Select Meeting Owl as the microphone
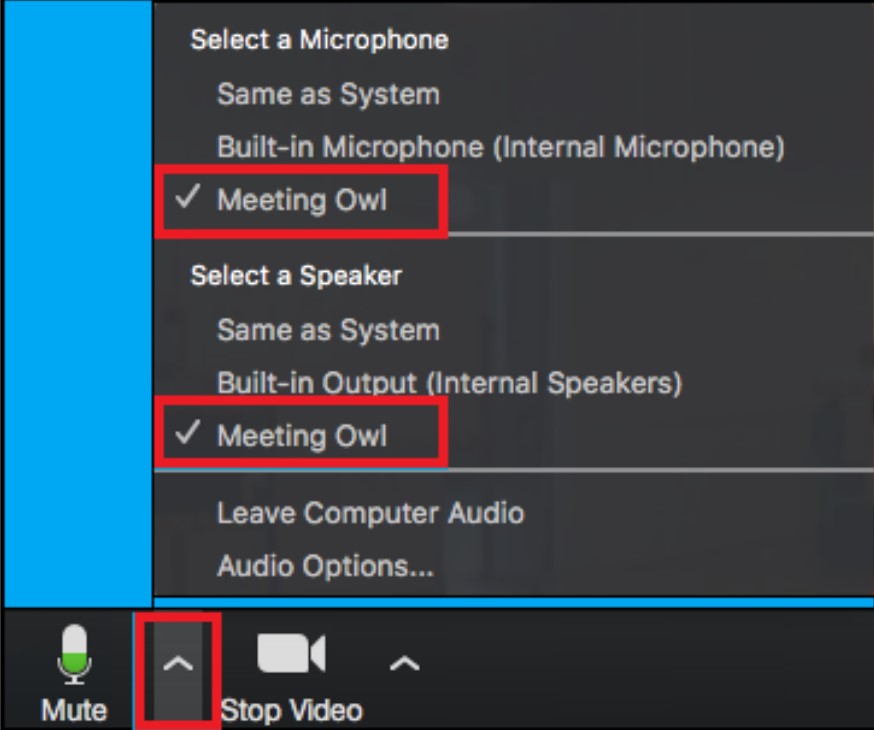 point(302,199)
